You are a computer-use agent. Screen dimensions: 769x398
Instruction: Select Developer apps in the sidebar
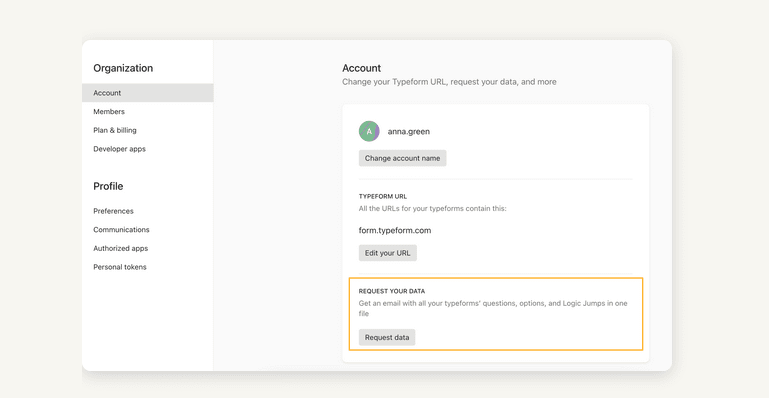point(119,149)
